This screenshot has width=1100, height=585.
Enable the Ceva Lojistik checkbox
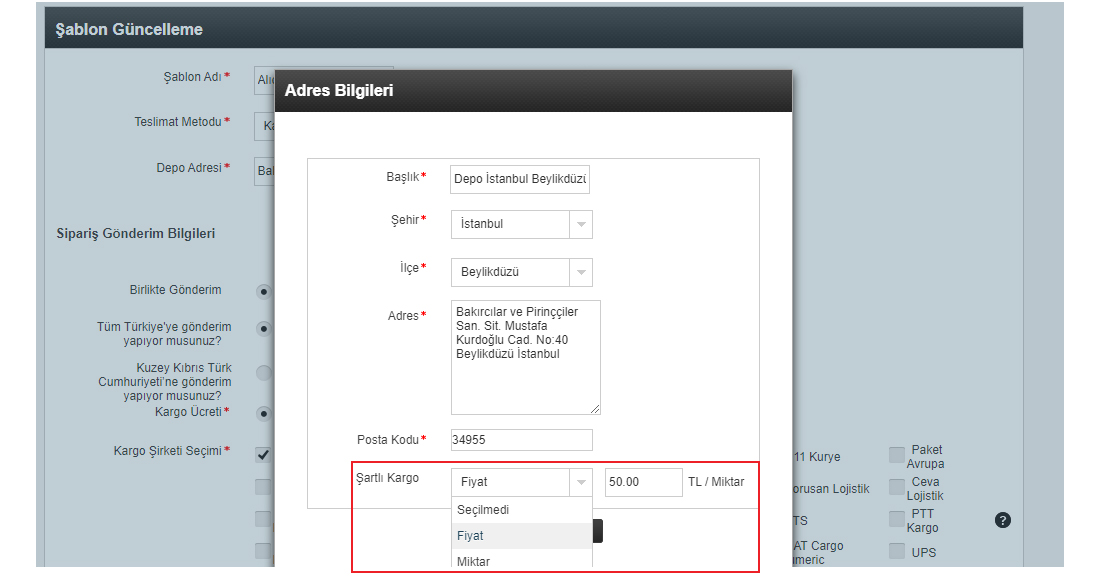pos(896,488)
